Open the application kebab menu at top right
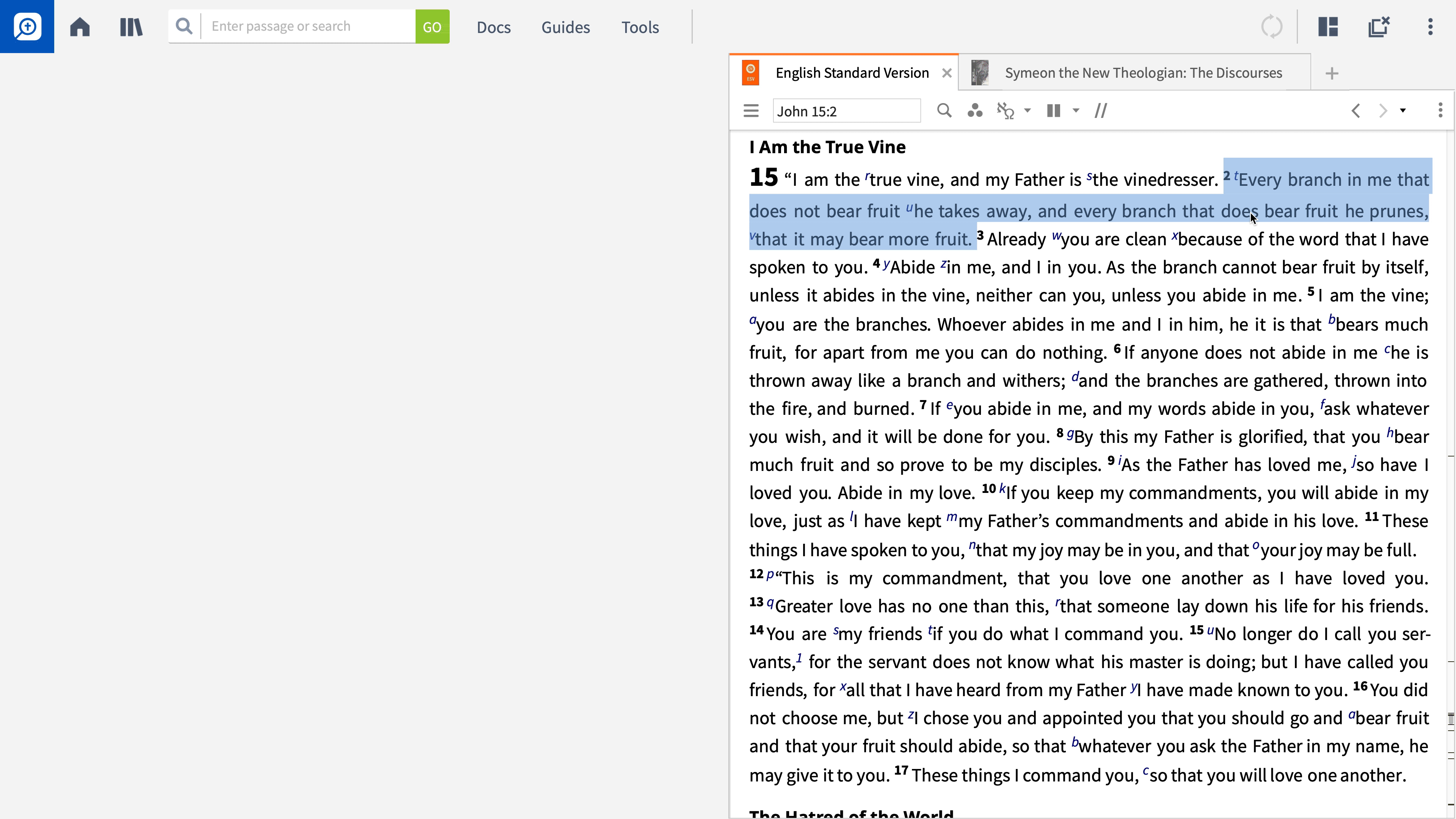This screenshot has height=819, width=1456. (x=1431, y=27)
